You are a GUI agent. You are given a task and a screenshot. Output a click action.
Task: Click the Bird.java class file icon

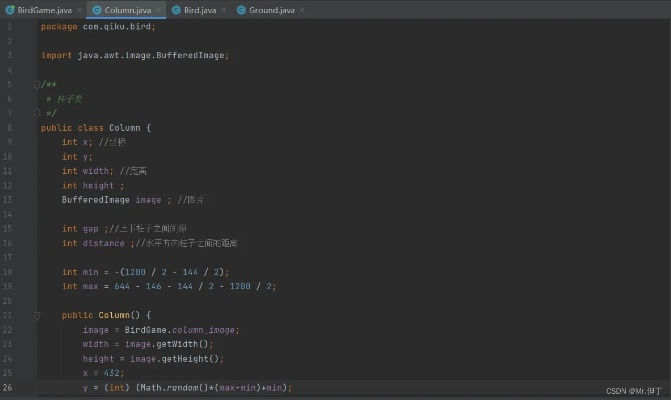(176, 9)
